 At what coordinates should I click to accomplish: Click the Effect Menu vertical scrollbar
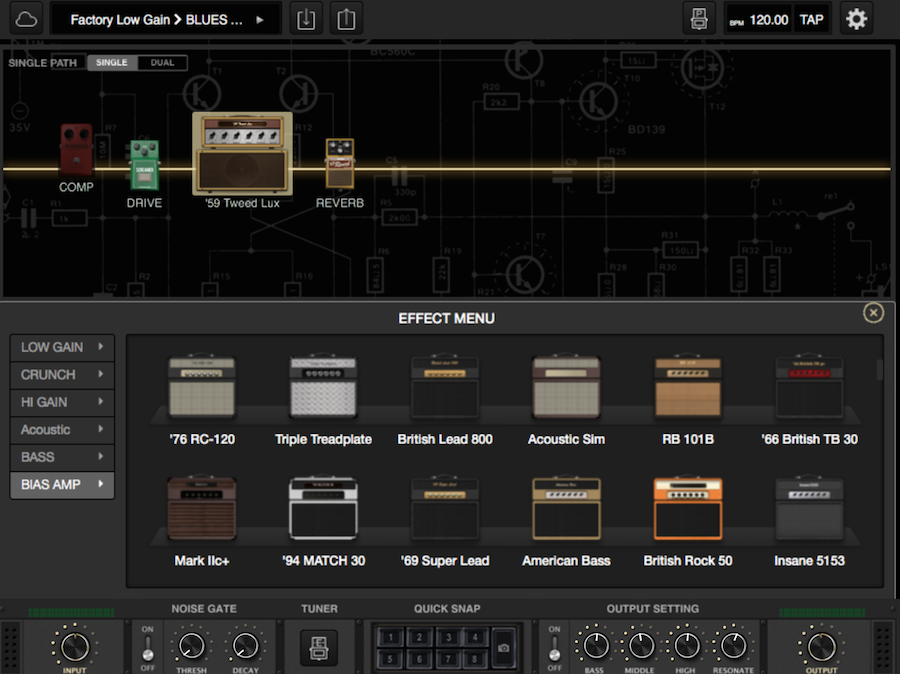pos(879,369)
